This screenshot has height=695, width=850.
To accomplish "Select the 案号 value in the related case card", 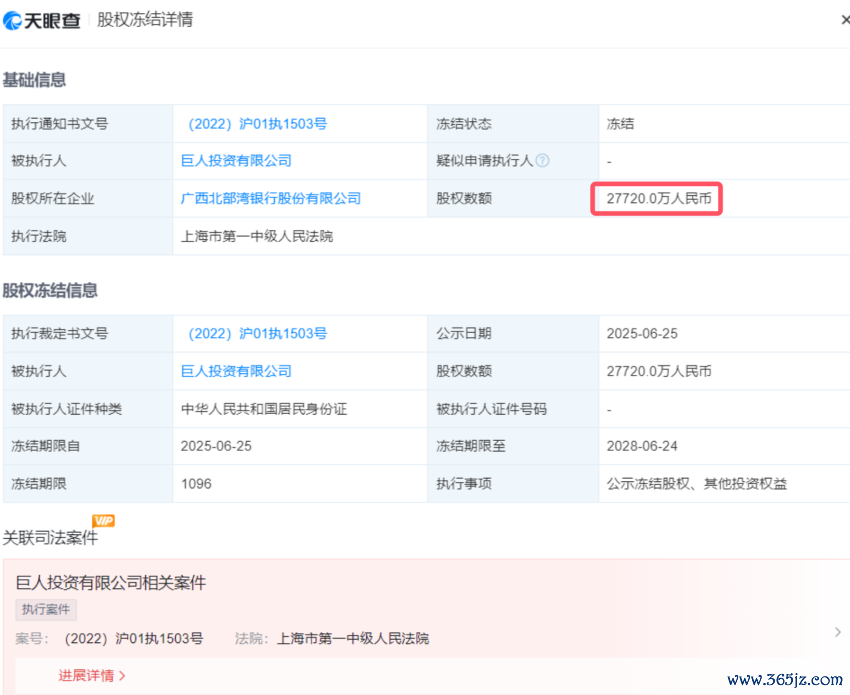I will [x=133, y=639].
